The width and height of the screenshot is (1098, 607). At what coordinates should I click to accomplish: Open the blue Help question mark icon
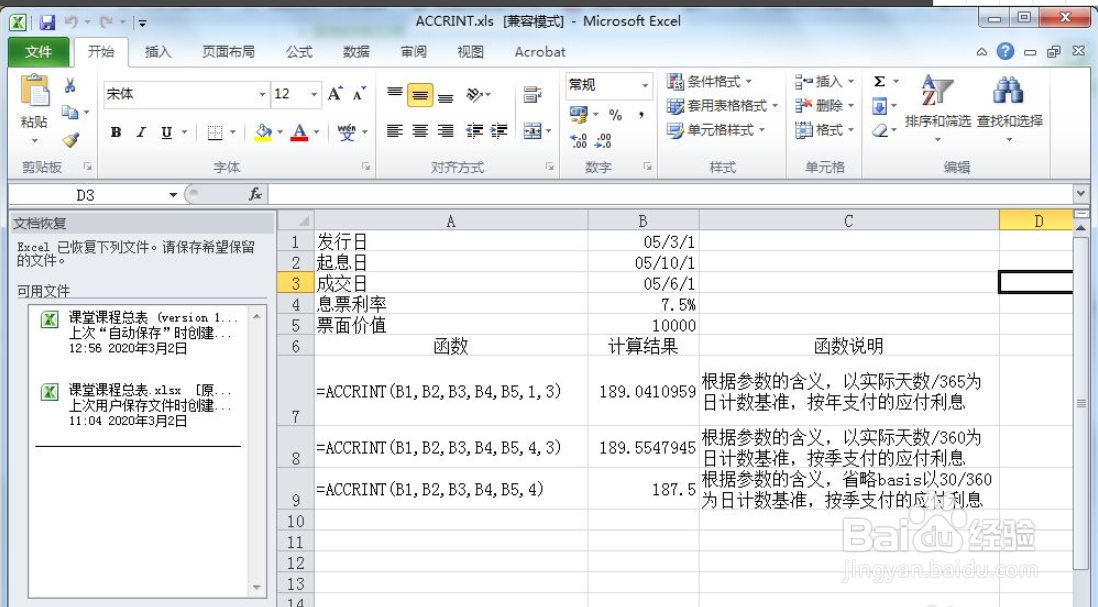click(x=1006, y=51)
